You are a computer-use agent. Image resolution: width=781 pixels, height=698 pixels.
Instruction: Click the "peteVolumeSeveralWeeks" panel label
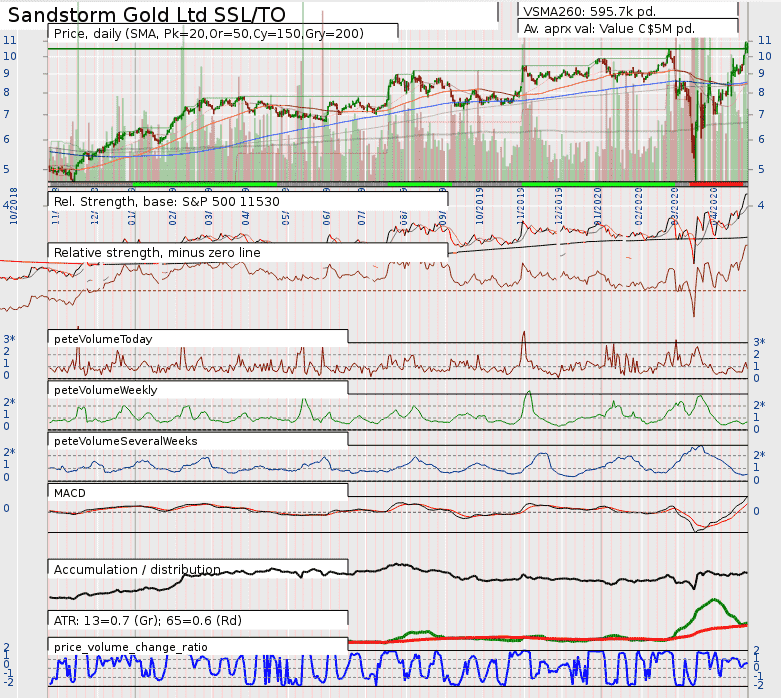coord(126,441)
